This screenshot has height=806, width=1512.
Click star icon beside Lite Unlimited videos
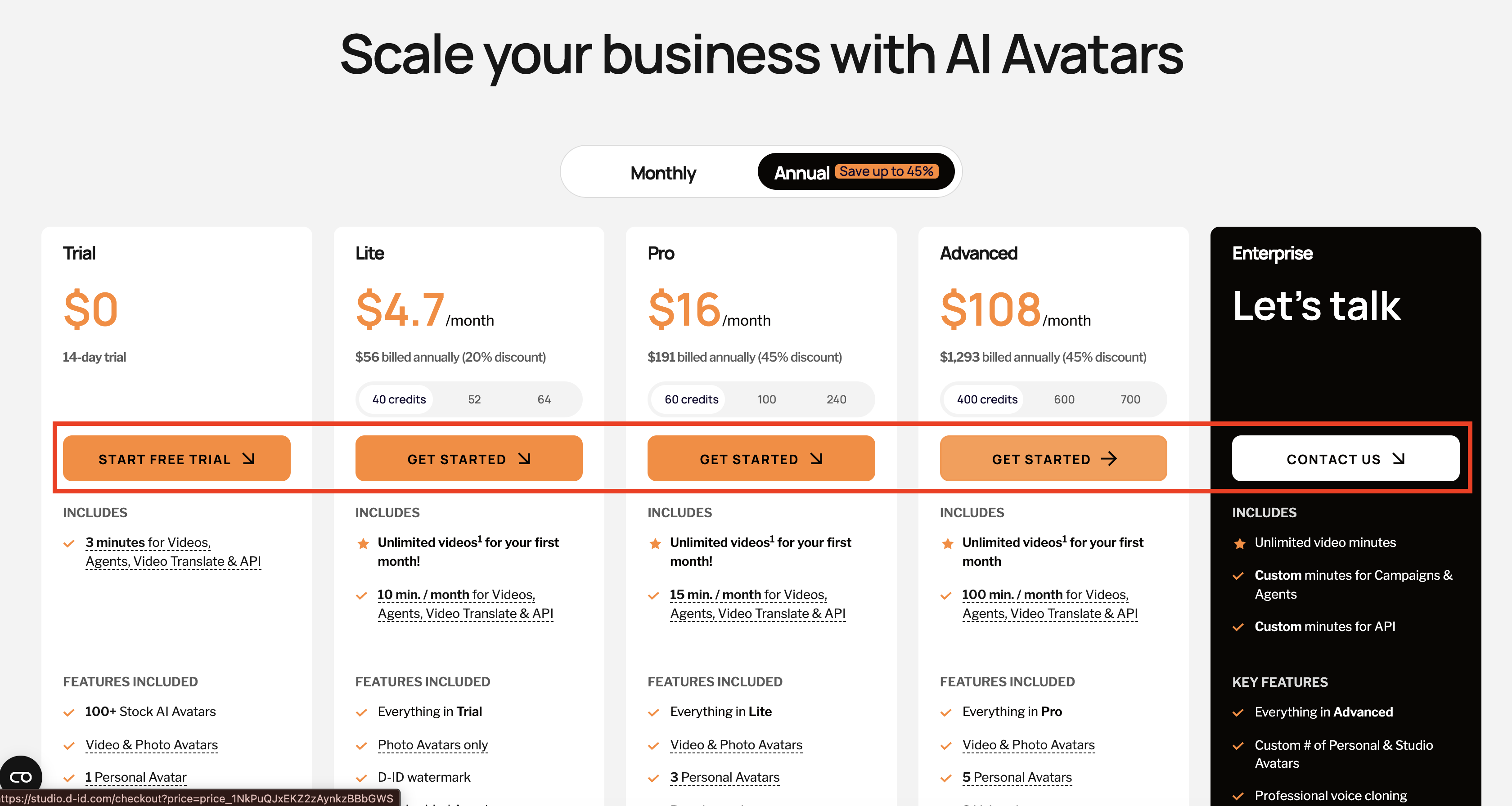click(x=363, y=543)
